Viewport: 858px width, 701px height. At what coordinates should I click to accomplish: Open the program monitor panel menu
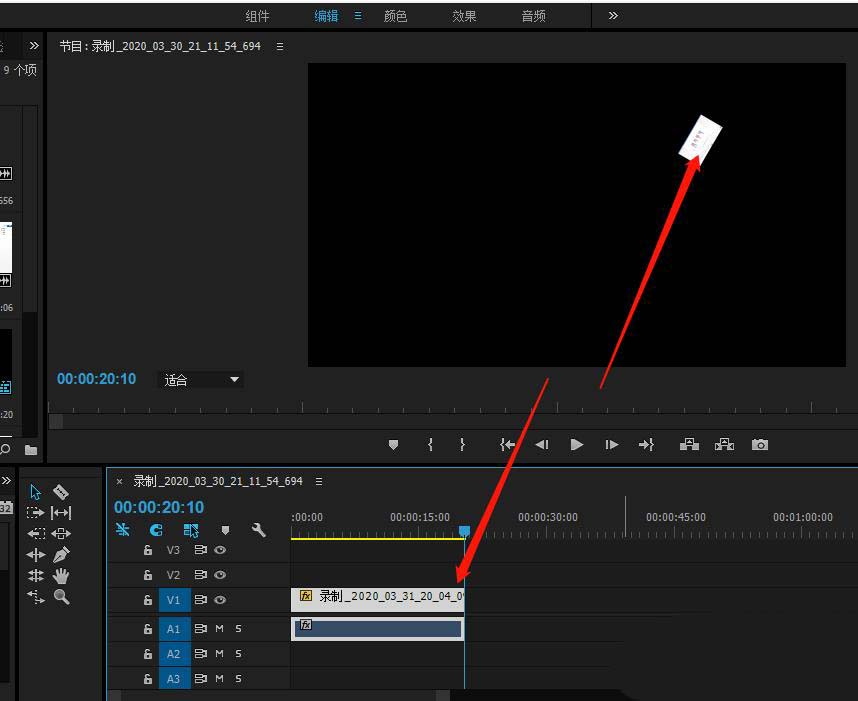[x=280, y=47]
